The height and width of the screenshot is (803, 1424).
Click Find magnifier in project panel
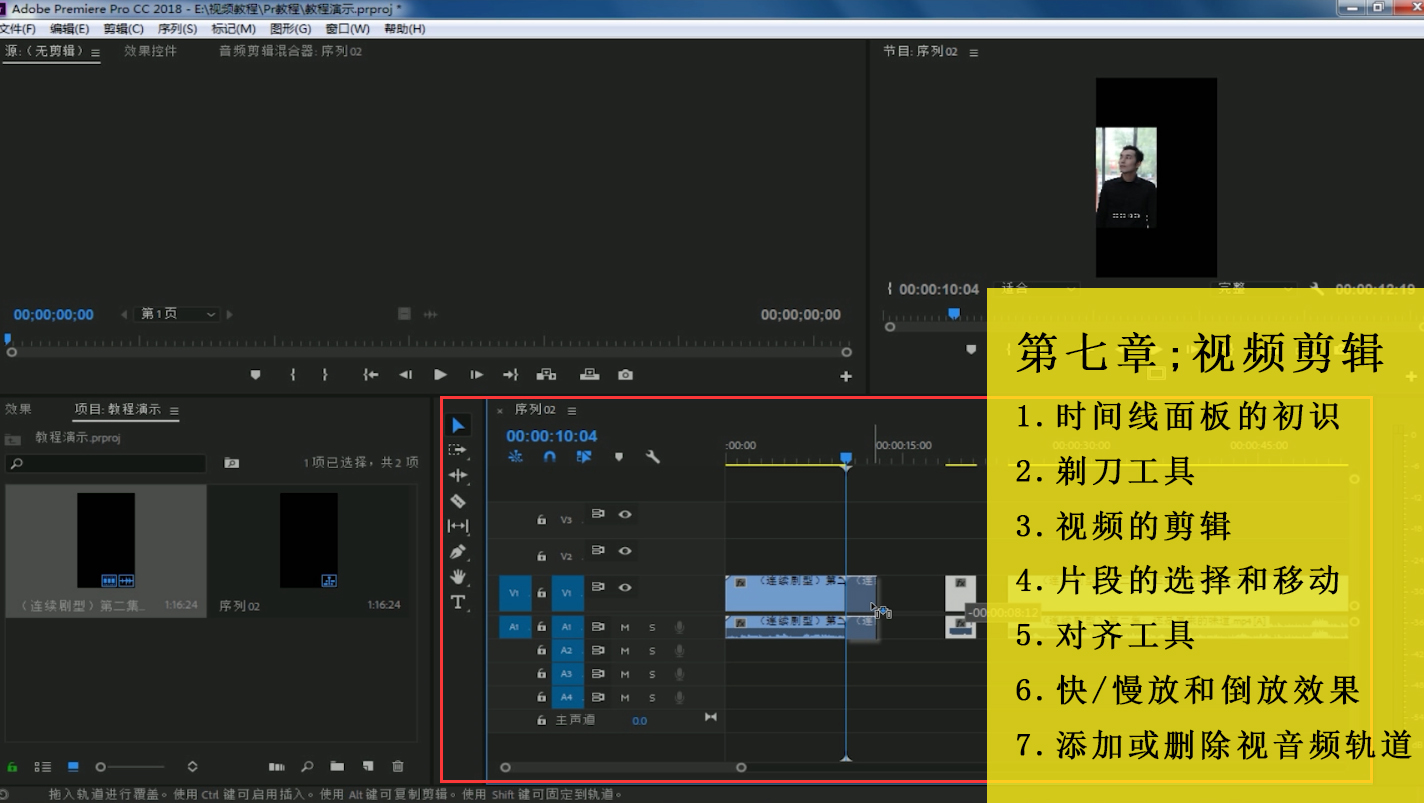(307, 767)
